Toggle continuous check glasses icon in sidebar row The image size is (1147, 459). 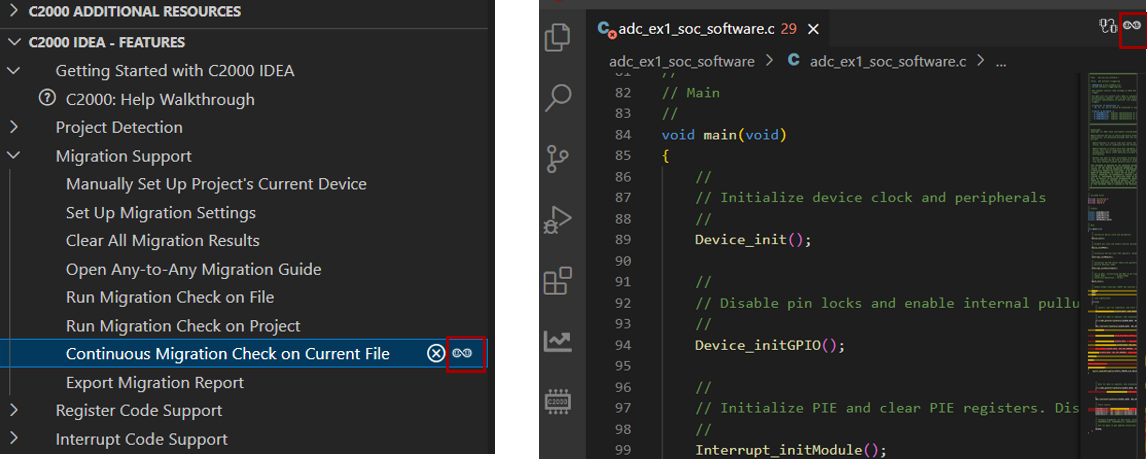(x=462, y=353)
